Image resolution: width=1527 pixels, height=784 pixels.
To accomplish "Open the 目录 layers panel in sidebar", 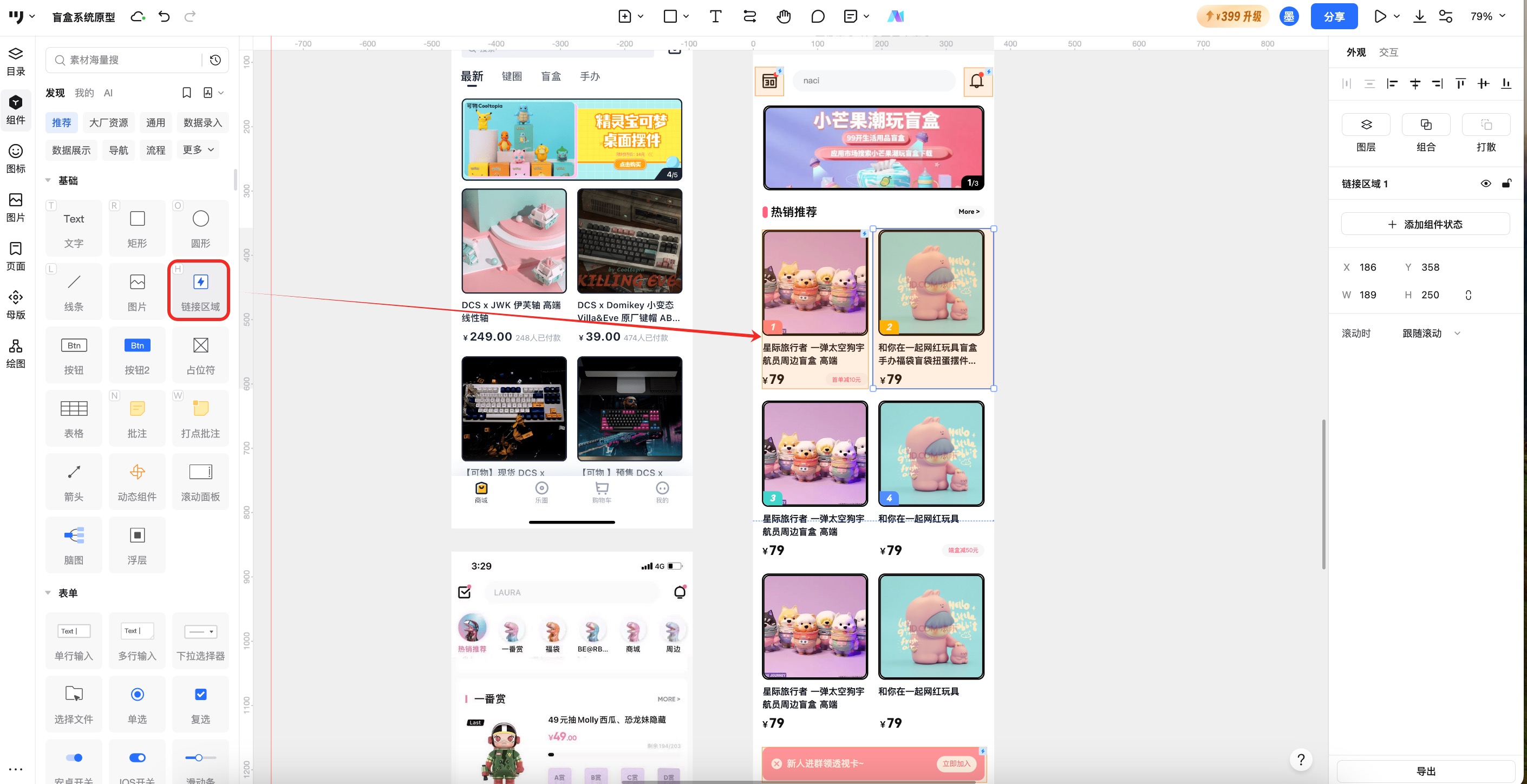I will (x=16, y=62).
